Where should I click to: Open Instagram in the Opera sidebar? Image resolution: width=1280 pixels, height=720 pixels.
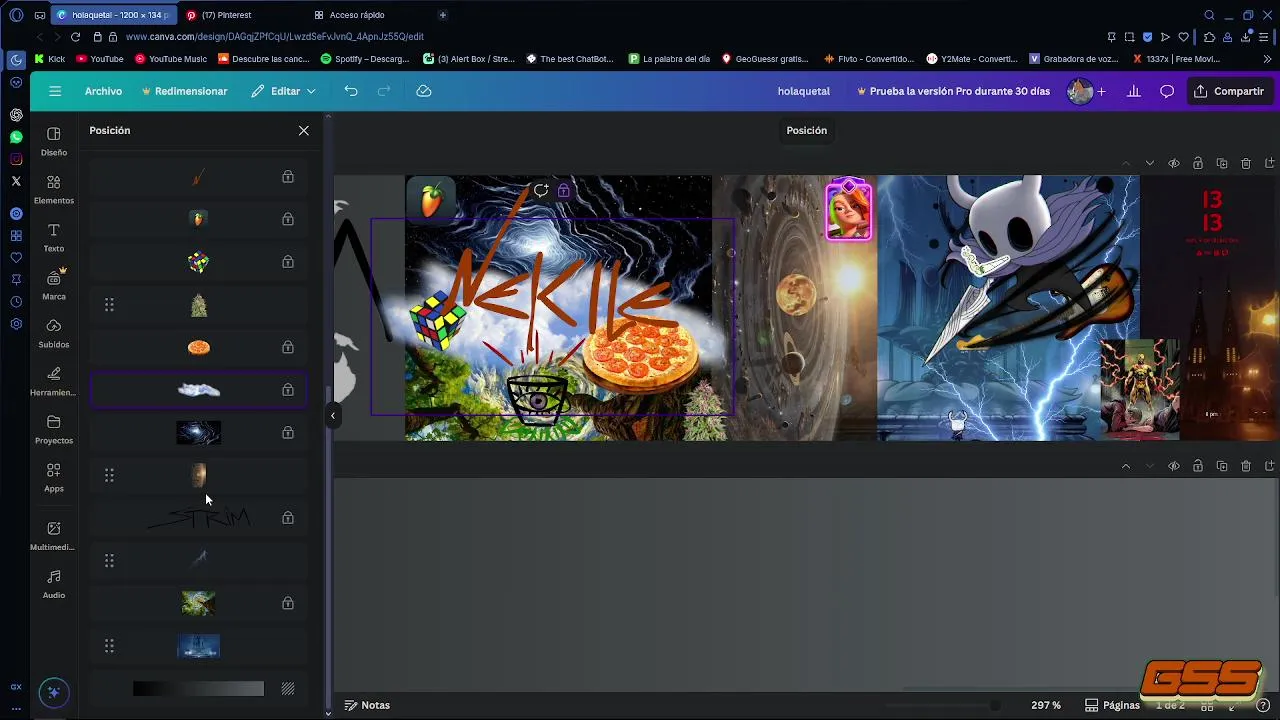[x=16, y=159]
